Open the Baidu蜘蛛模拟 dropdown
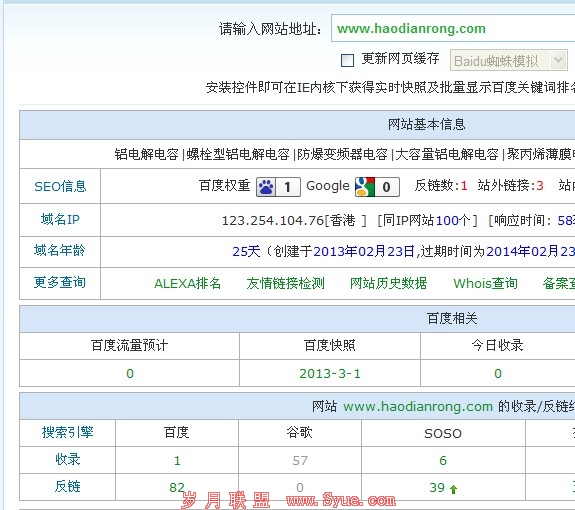The width and height of the screenshot is (575, 510). click(x=509, y=60)
